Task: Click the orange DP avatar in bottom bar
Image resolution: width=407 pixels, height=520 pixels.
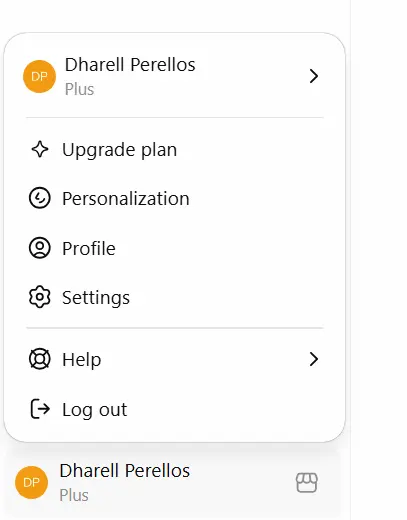Action: [31, 483]
